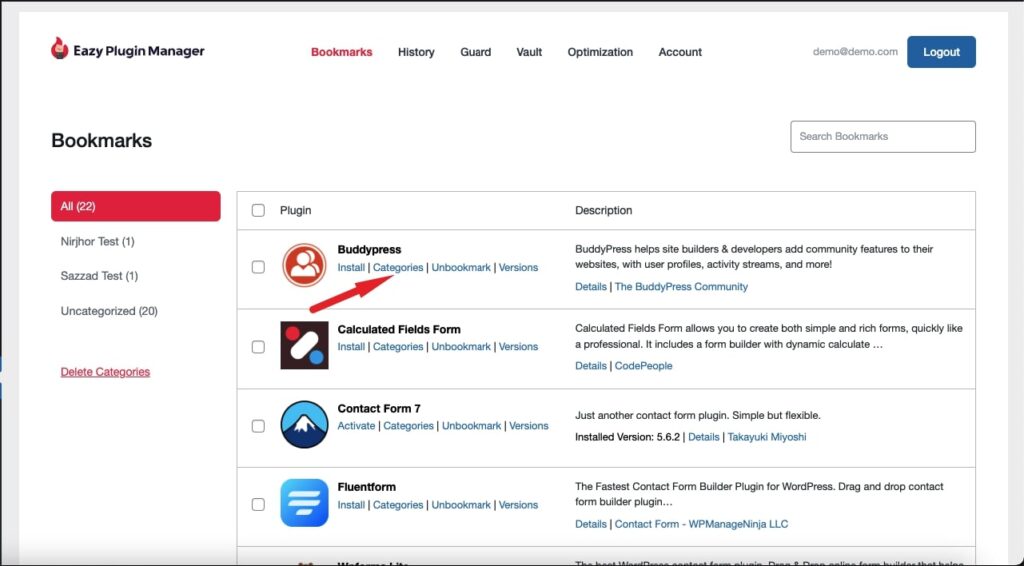Viewport: 1024px width, 566px height.
Task: Click the Delete Categories link
Action: pyautogui.click(x=105, y=372)
